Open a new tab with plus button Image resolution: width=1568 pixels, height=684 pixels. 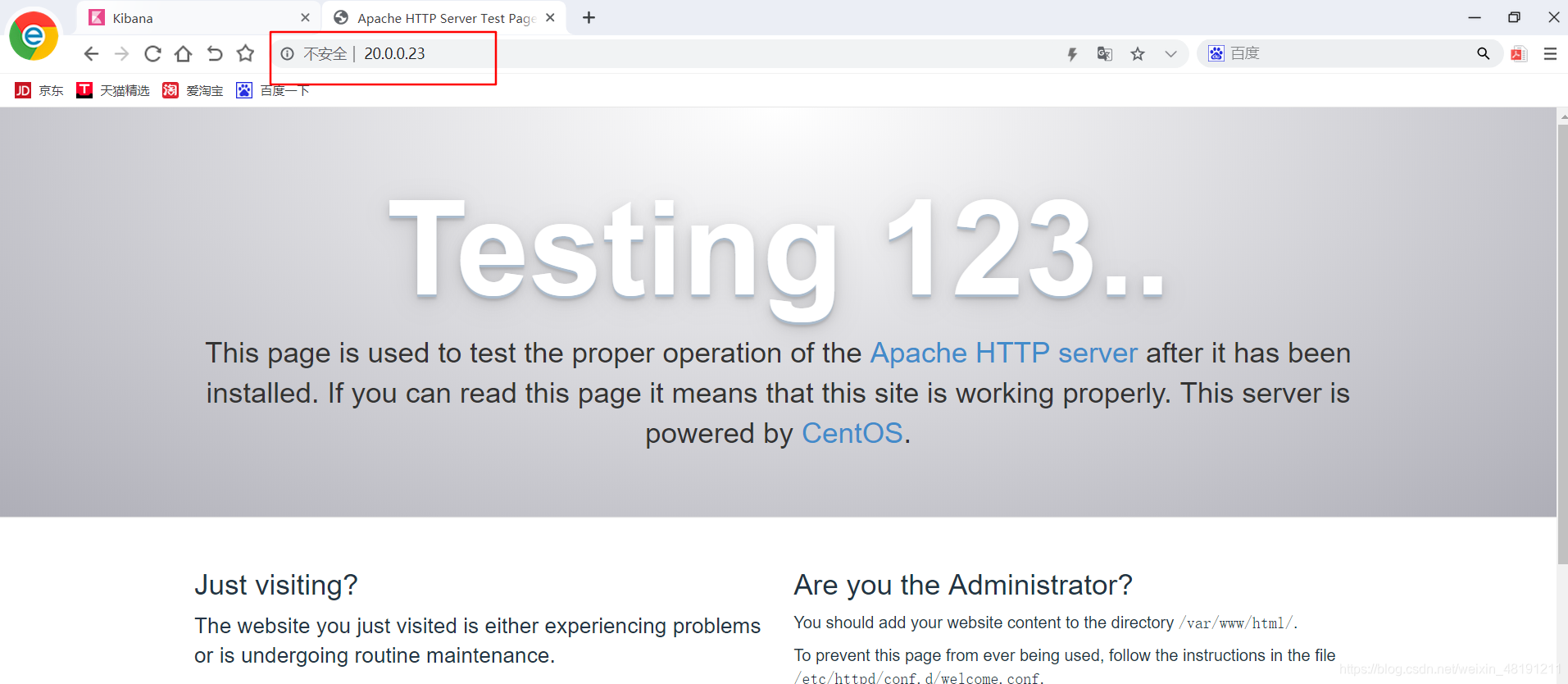(589, 17)
